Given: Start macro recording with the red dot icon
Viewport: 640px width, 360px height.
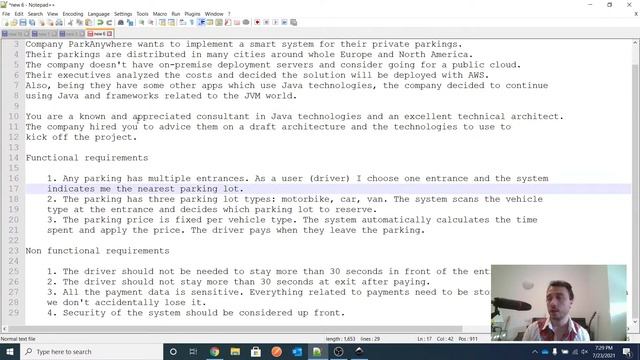Looking at the screenshot, I should [257, 22].
